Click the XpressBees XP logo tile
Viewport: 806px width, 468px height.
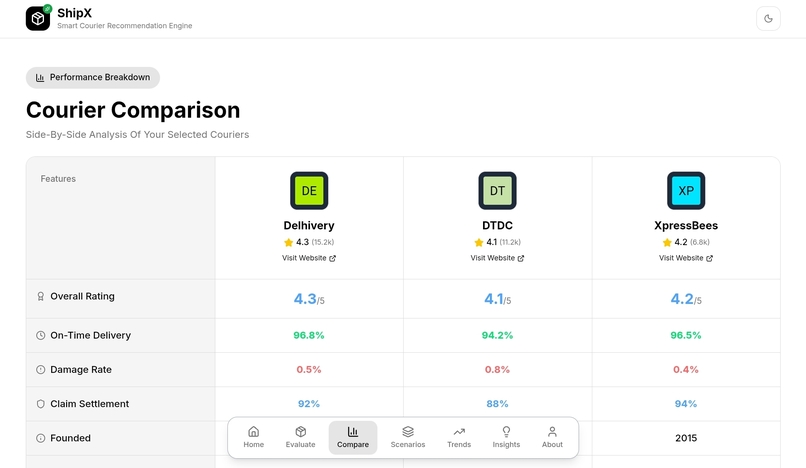[x=686, y=191]
